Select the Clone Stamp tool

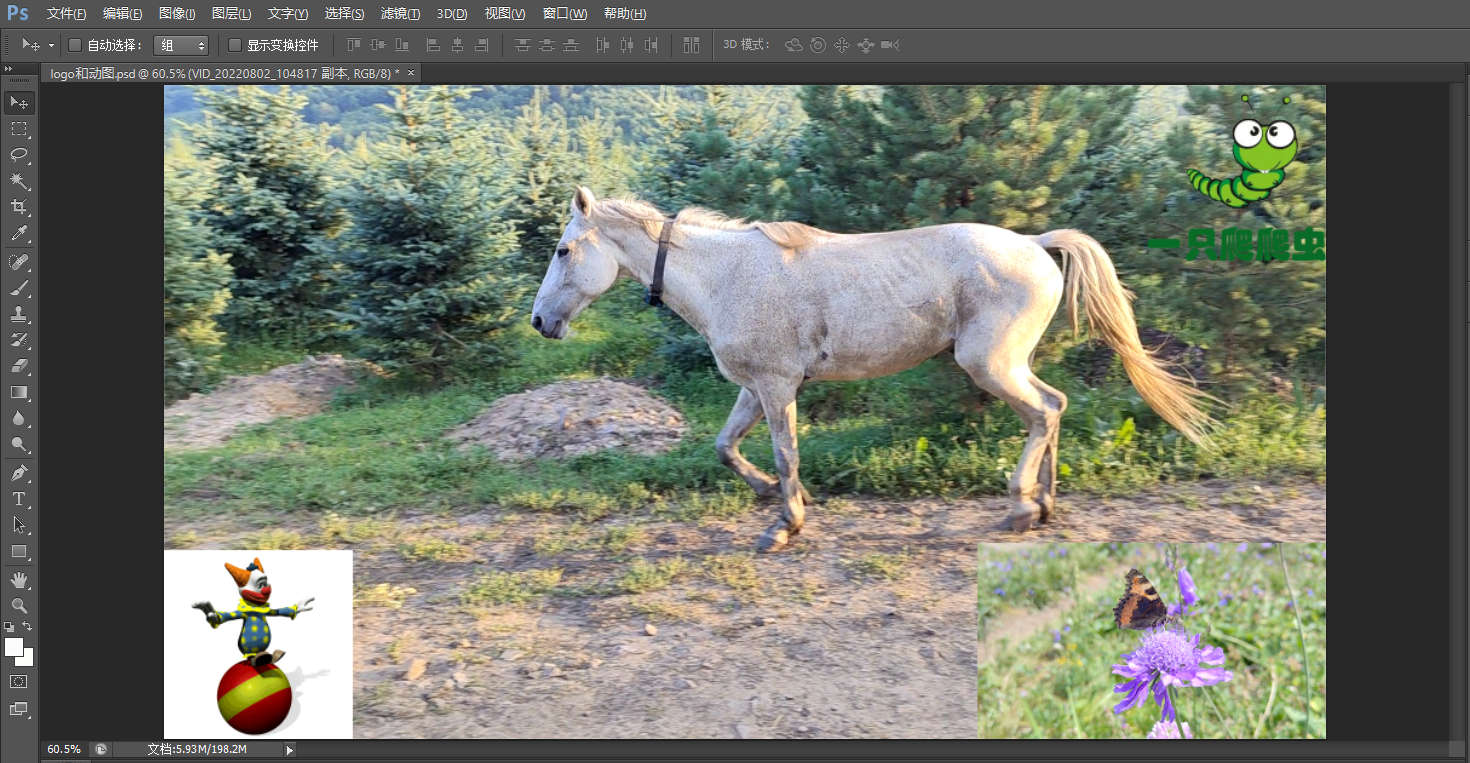click(x=19, y=314)
